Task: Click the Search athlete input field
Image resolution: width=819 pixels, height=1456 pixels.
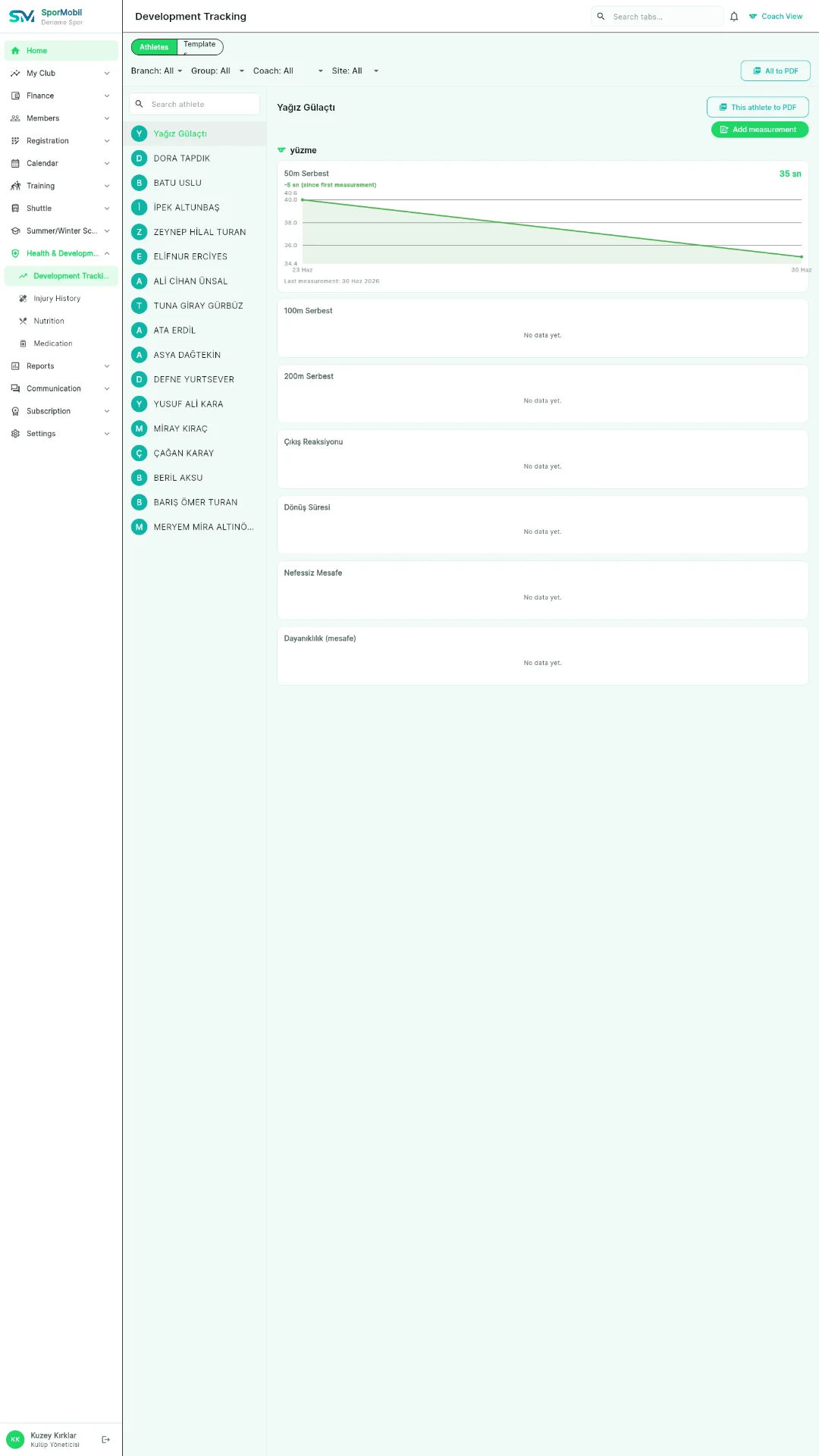Action: click(195, 104)
